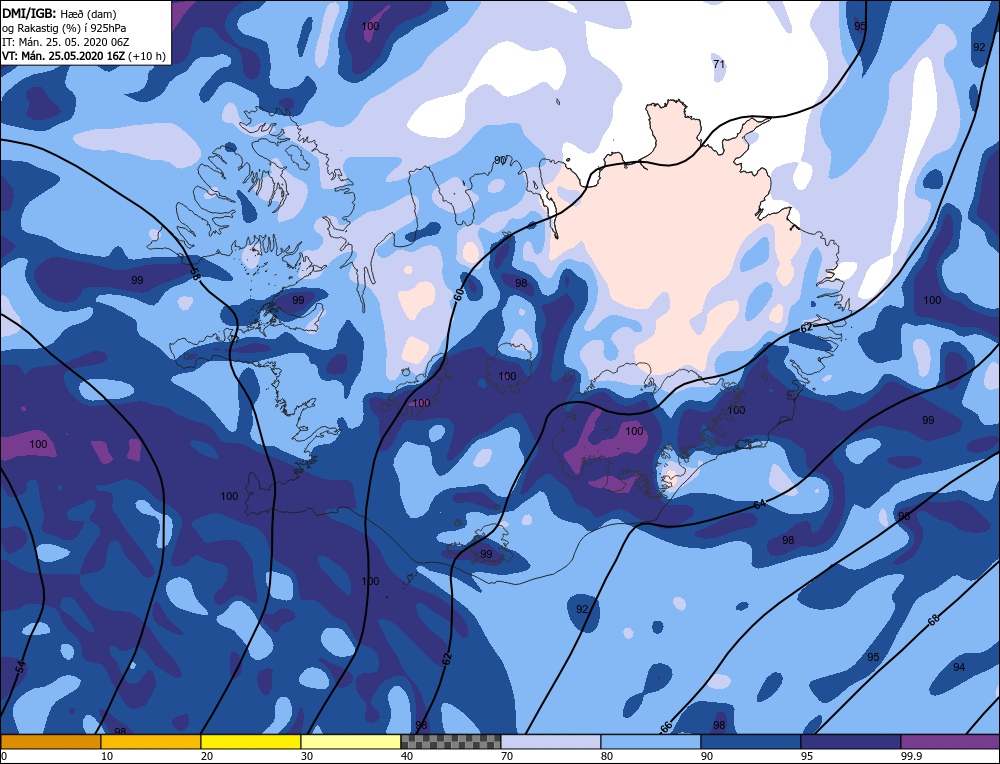The image size is (1000, 764).
Task: Click the contour label '68'
Action: (934, 620)
